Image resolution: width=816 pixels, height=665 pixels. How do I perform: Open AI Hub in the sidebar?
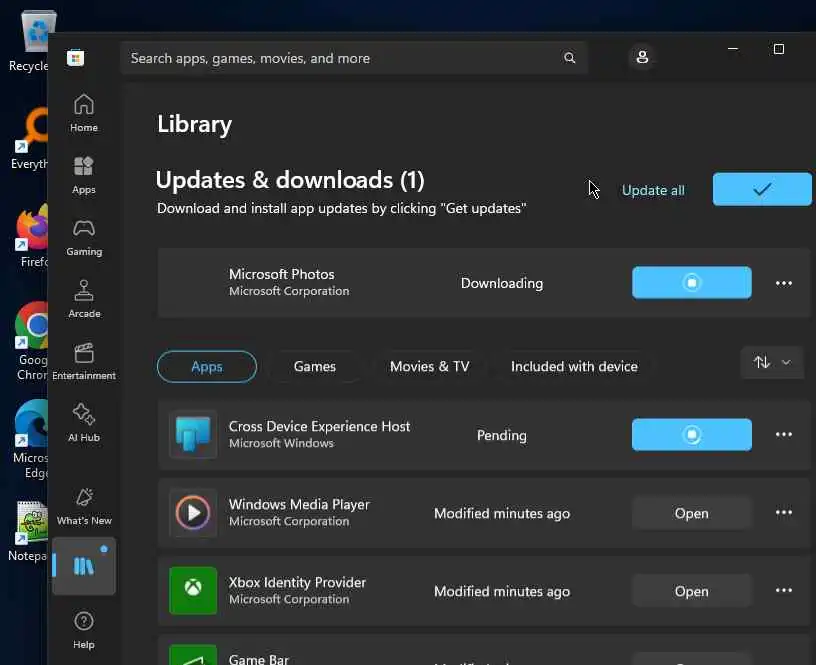(84, 423)
